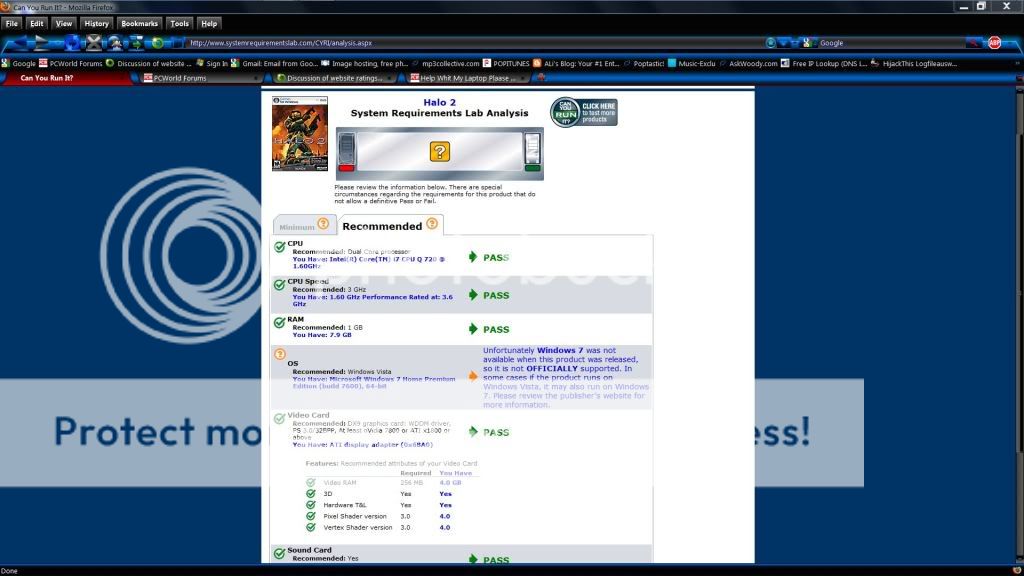Open the Google bookmark in the toolbar

[18, 63]
